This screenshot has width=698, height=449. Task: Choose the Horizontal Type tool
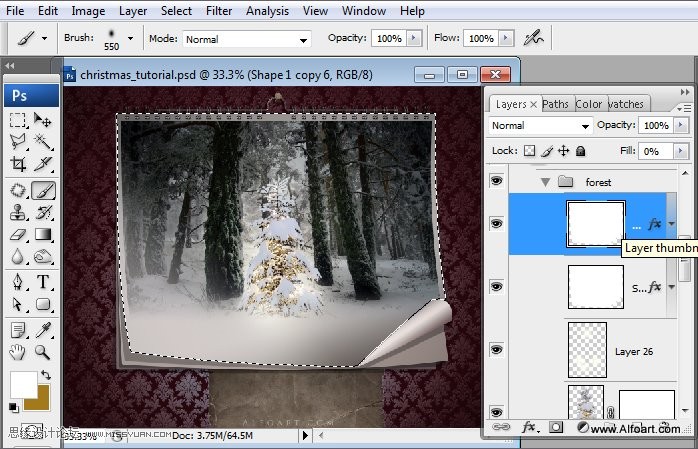click(43, 281)
